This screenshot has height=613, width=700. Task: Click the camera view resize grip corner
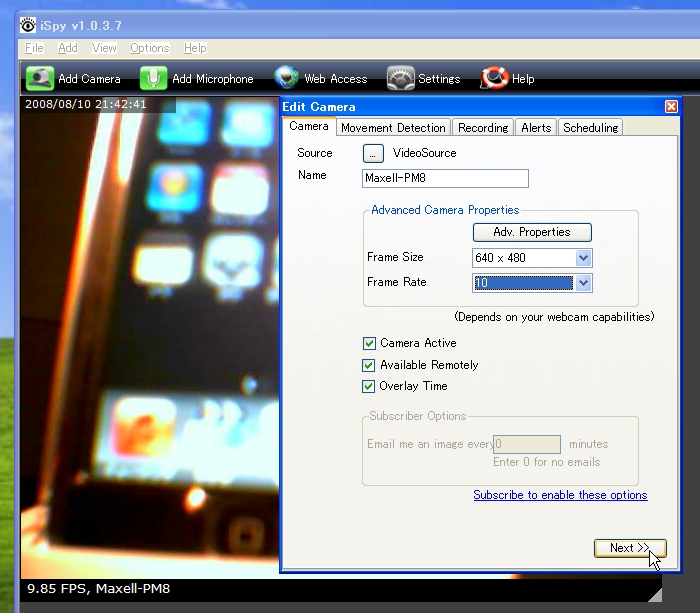(655, 594)
